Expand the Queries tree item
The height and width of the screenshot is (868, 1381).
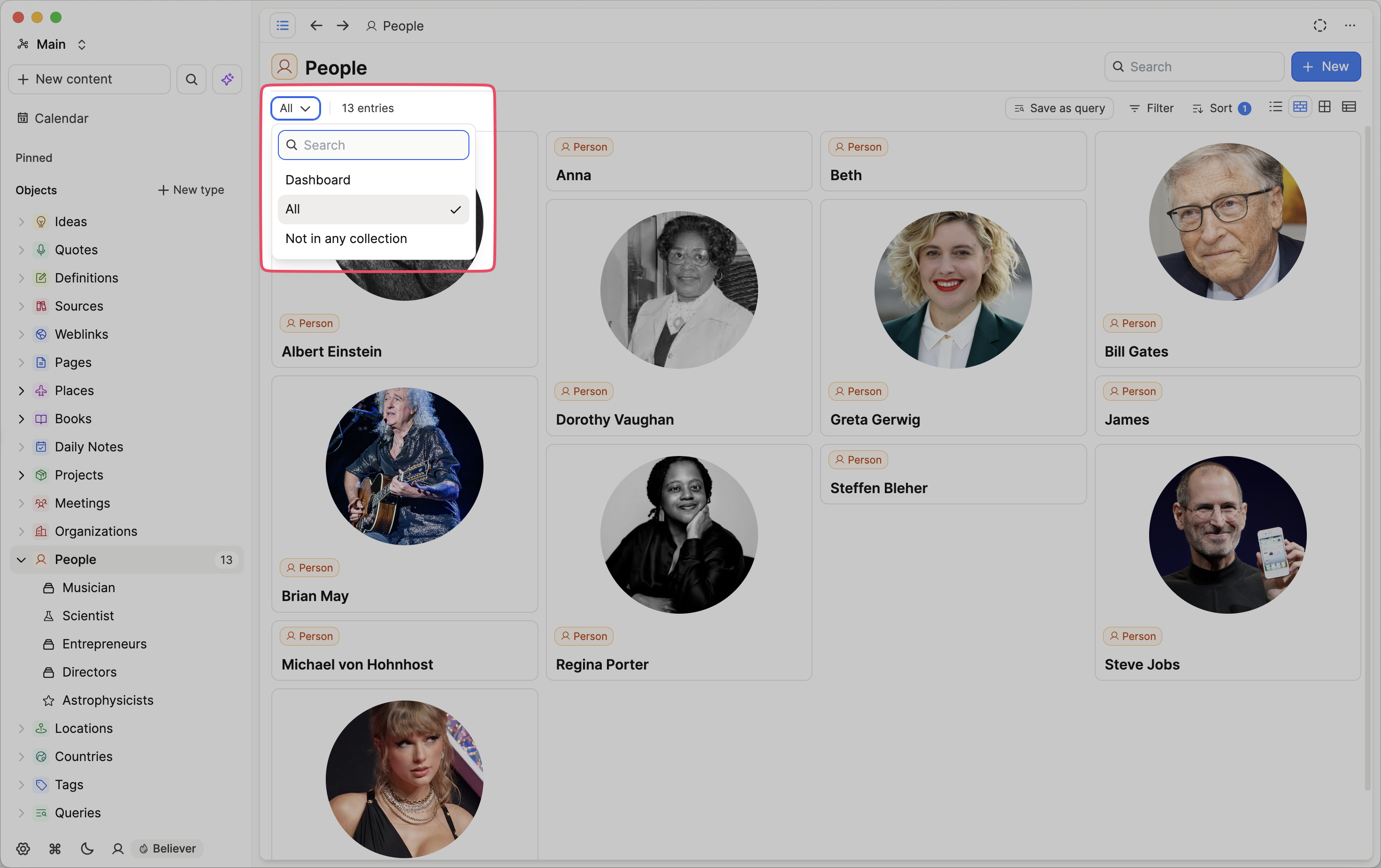click(21, 813)
